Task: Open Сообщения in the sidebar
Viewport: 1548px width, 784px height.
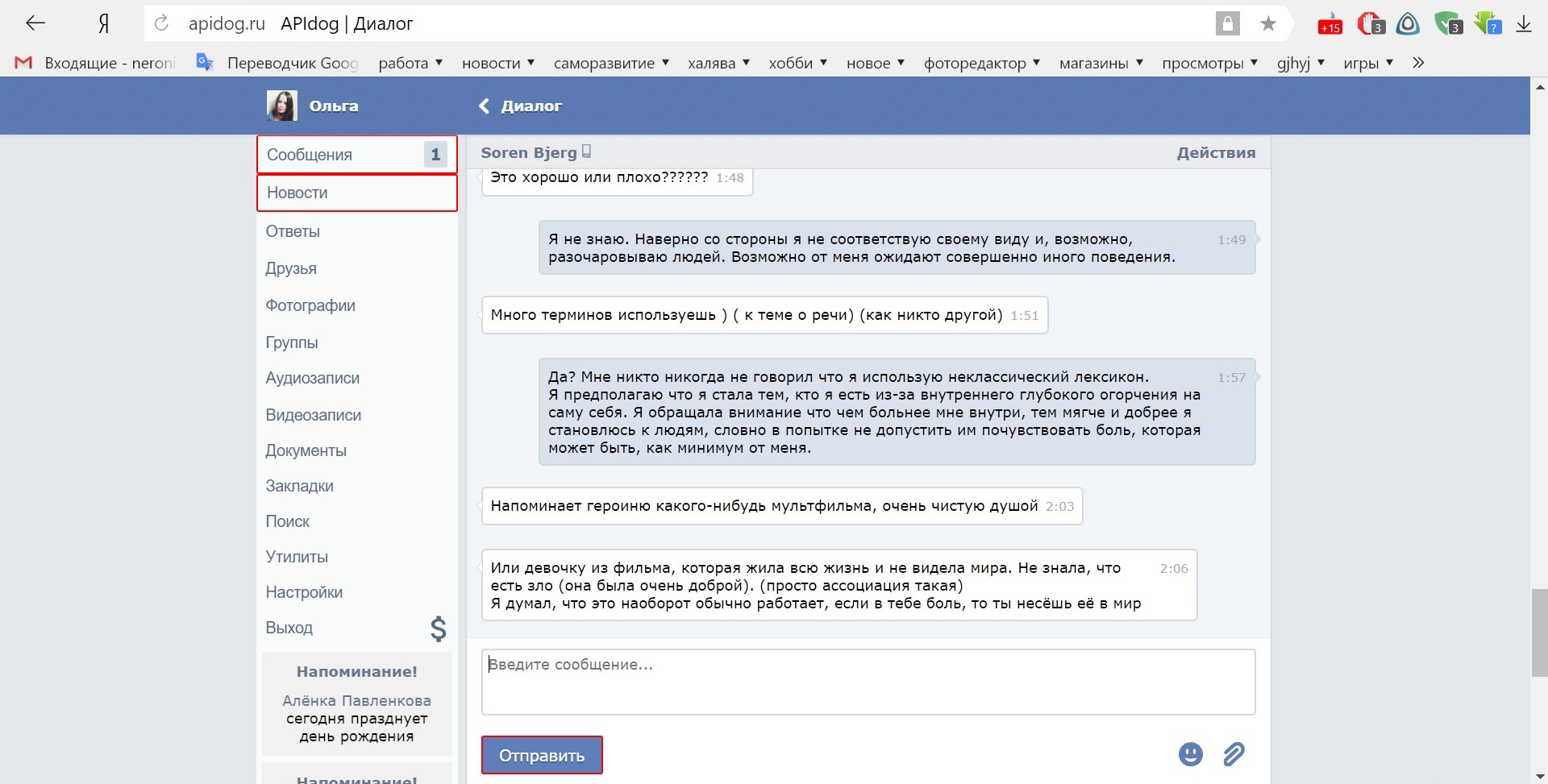Action: 310,155
